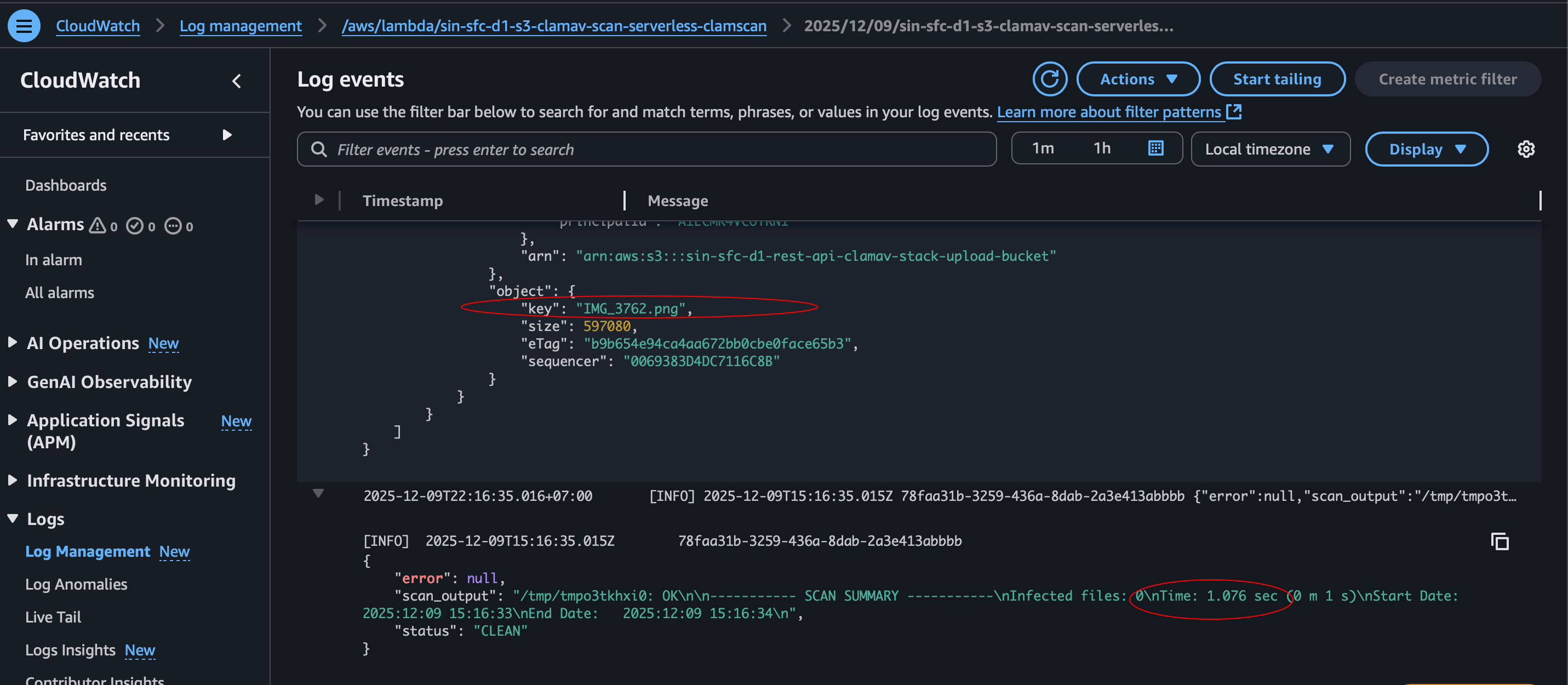Open the calendar custom time range picker

(x=1155, y=148)
